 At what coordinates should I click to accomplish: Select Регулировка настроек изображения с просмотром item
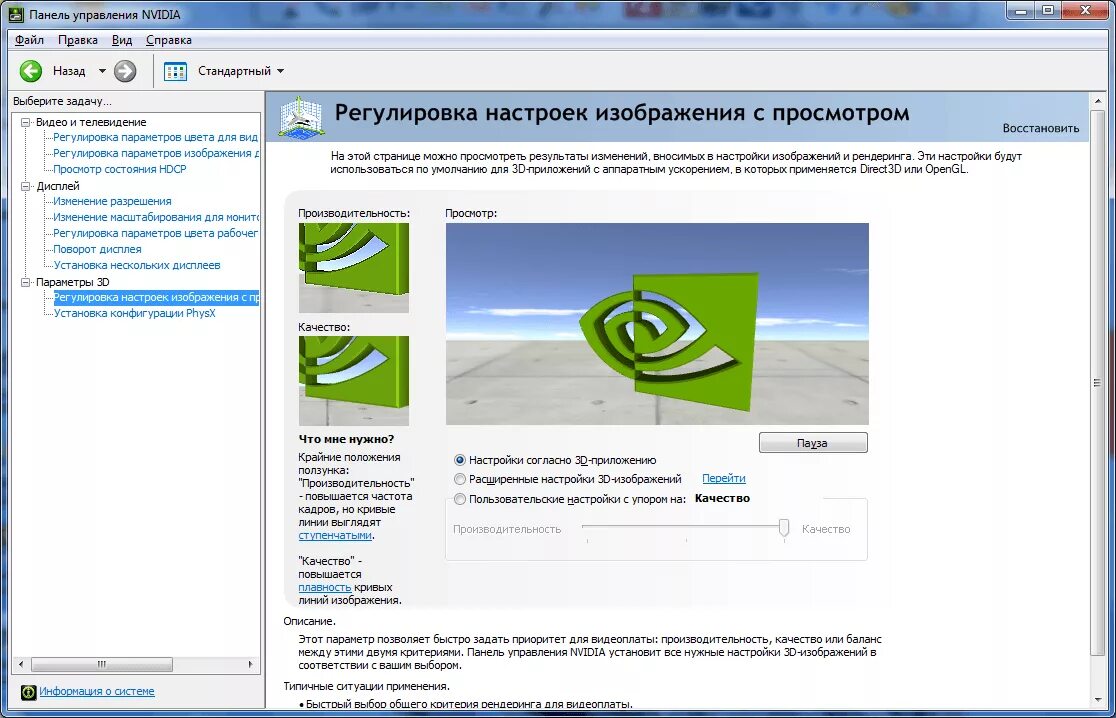click(x=156, y=297)
